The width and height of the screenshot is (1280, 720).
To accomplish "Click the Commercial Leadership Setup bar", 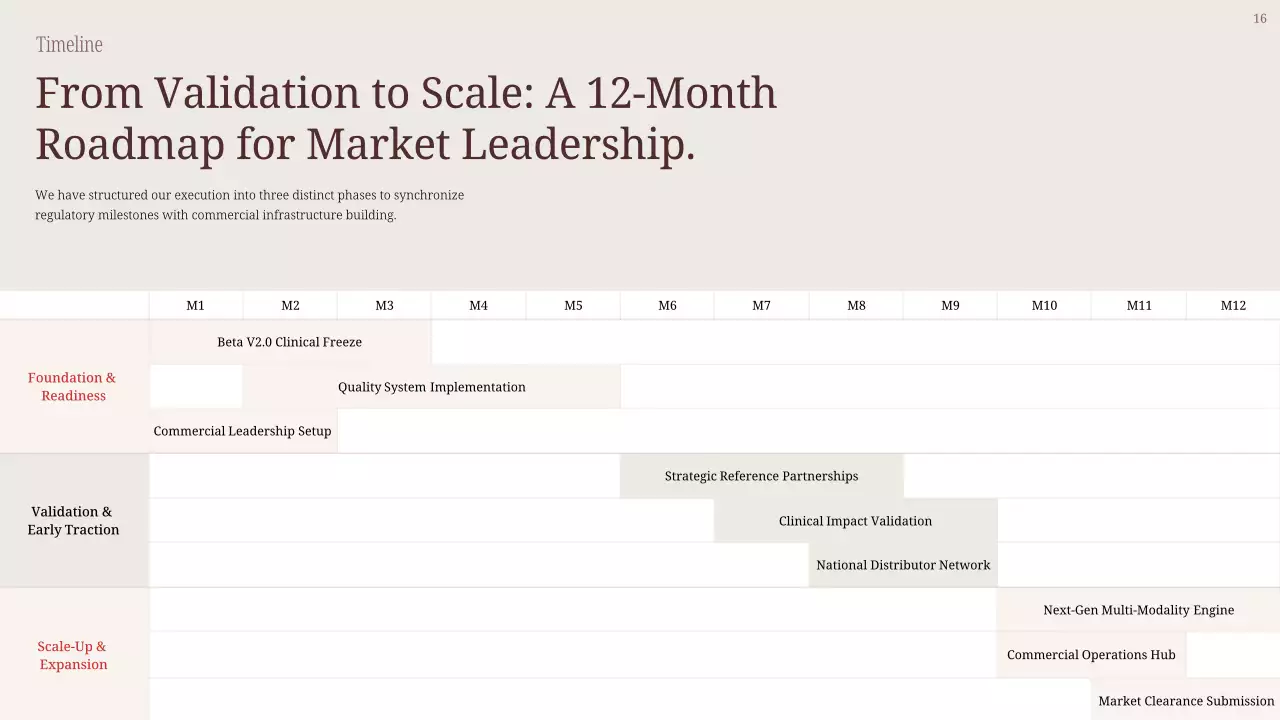I will click(x=243, y=431).
